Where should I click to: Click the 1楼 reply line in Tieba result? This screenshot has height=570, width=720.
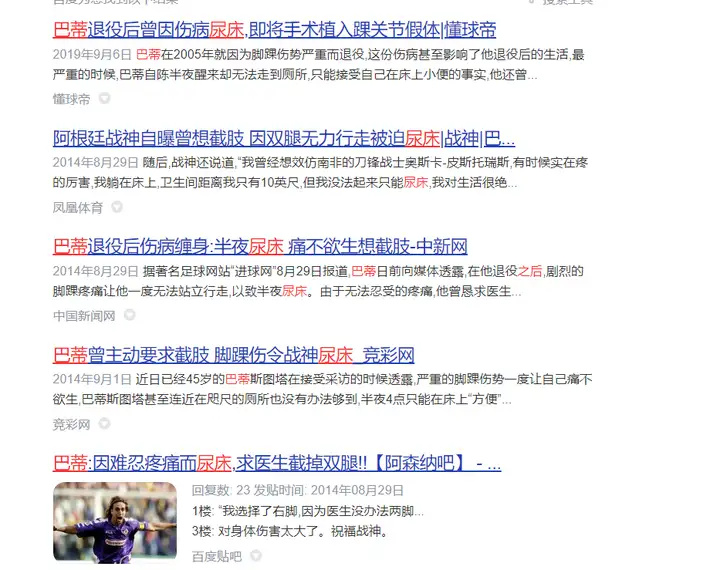(308, 511)
